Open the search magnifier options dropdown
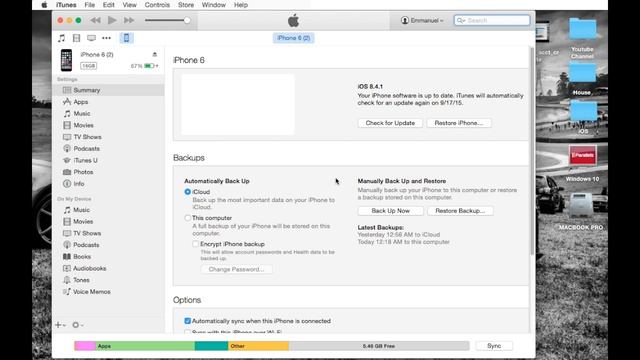Image resolution: width=640 pixels, height=360 pixels. point(461,20)
